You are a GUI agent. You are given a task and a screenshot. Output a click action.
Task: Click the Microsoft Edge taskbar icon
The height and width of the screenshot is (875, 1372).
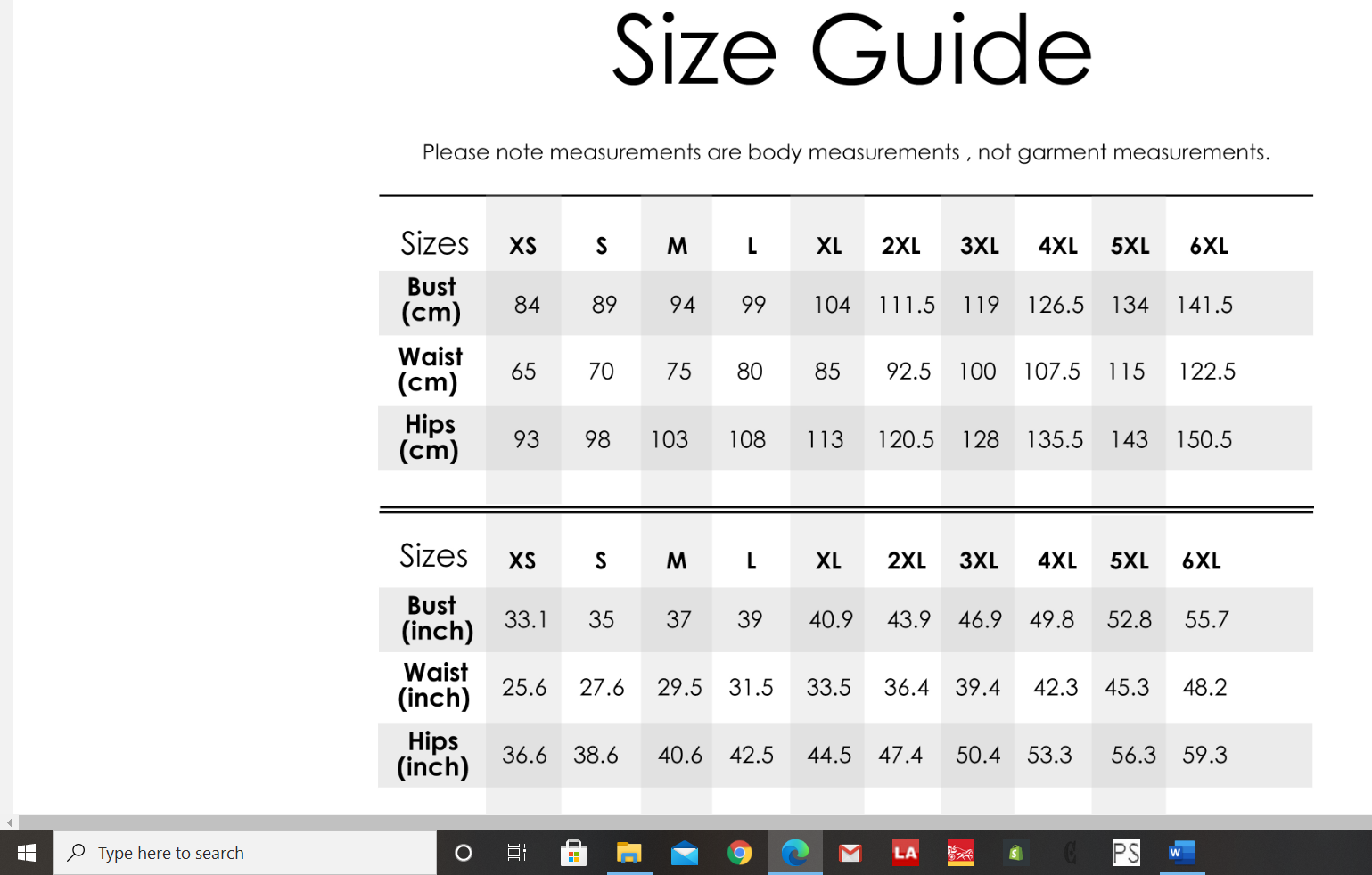(795, 853)
